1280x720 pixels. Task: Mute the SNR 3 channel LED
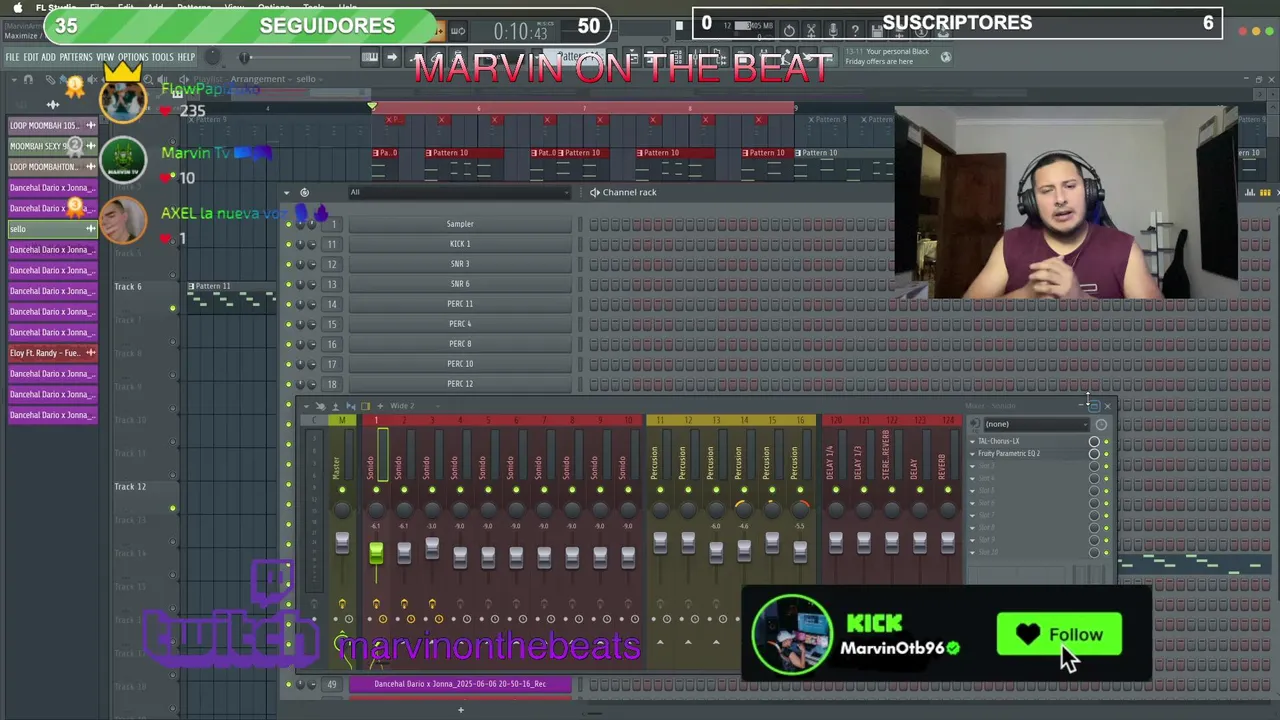click(x=288, y=264)
